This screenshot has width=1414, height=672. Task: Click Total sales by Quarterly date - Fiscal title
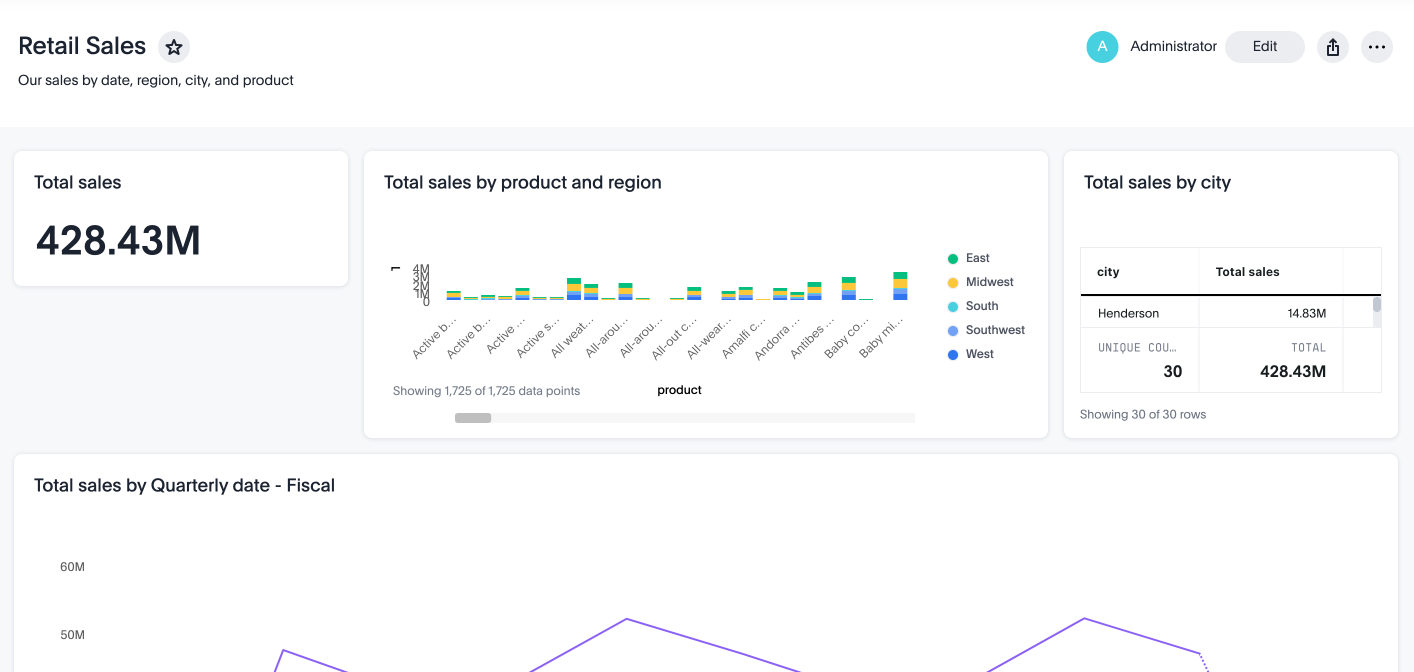point(184,486)
